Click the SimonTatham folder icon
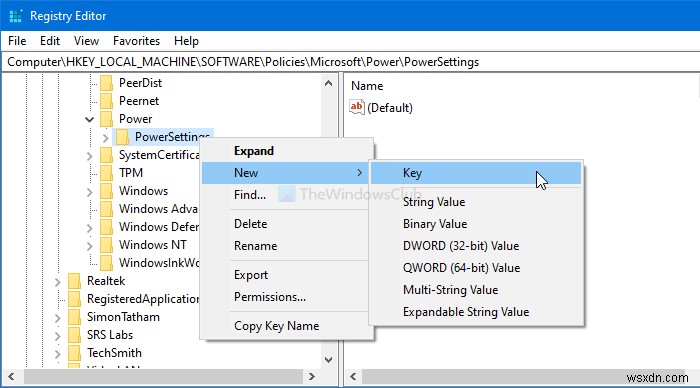Screen dimensions: 700x388 74,317
